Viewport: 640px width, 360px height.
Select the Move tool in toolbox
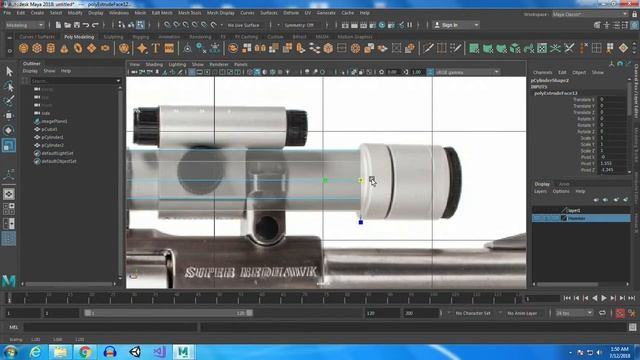(x=9, y=116)
